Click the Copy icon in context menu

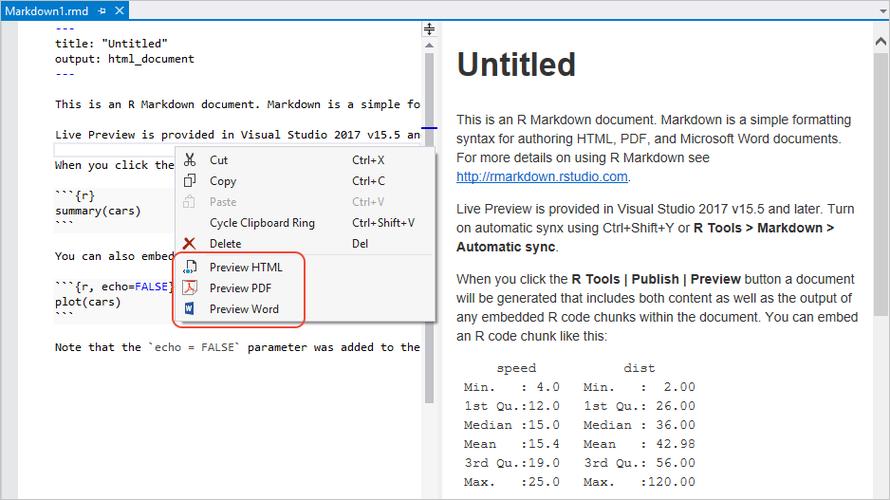point(189,181)
